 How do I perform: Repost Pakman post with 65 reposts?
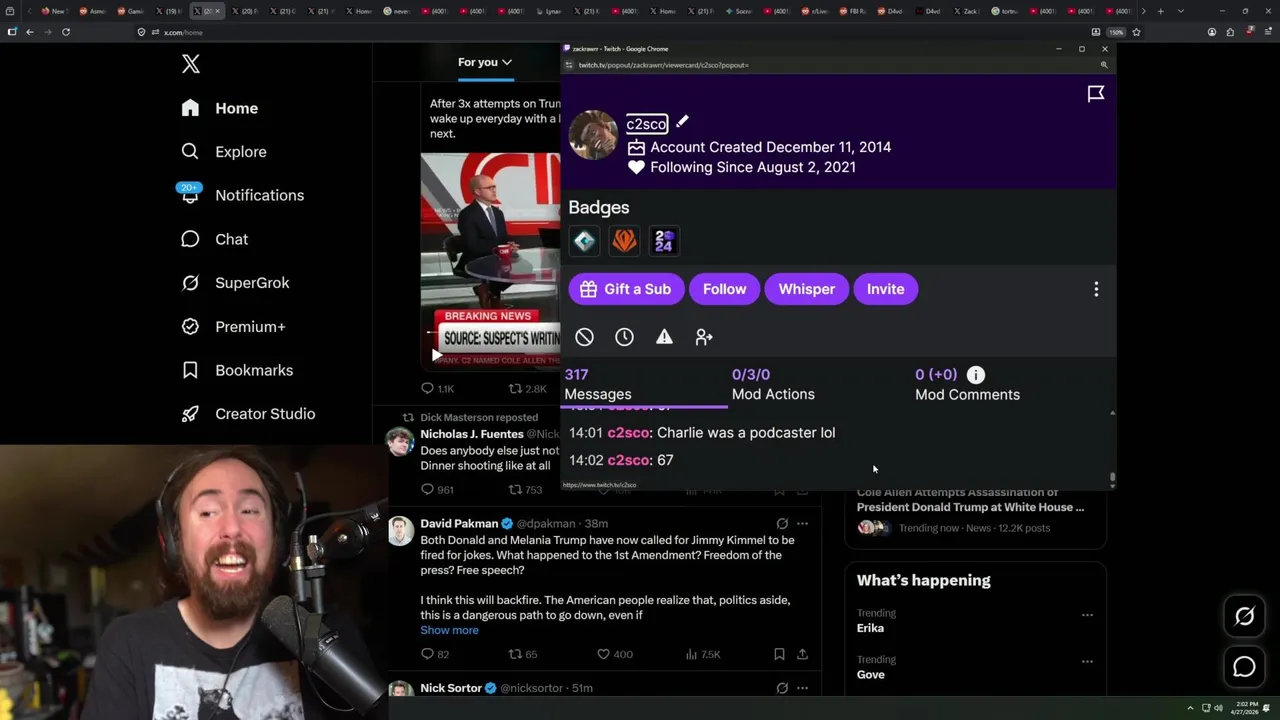pyautogui.click(x=523, y=654)
